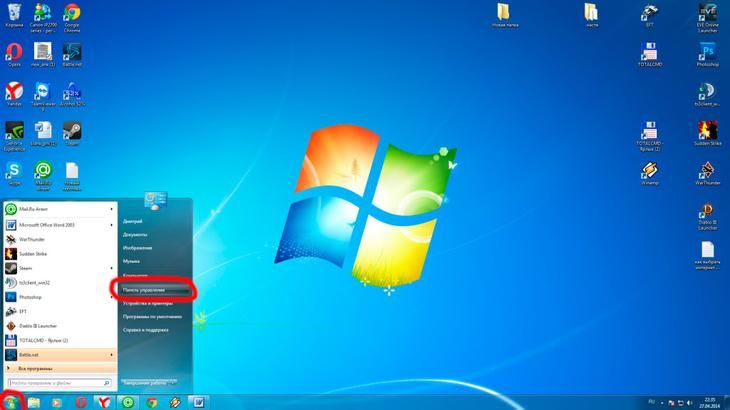Launch WarThunder from the Start menu list
The width and height of the screenshot is (730, 410).
coord(60,240)
